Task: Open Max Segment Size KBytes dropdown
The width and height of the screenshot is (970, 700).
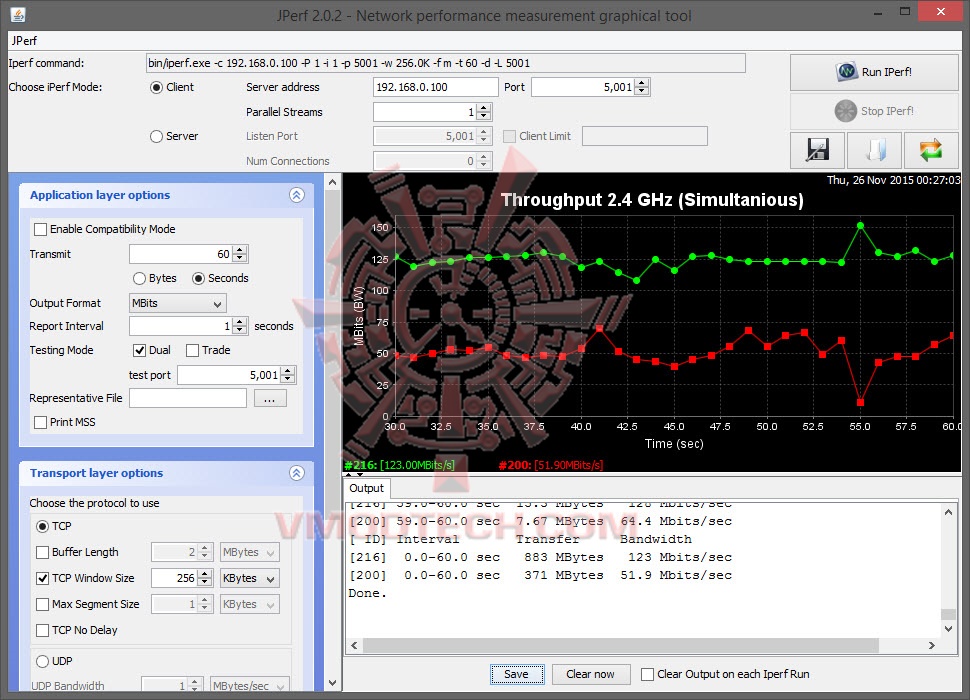Action: (x=249, y=604)
